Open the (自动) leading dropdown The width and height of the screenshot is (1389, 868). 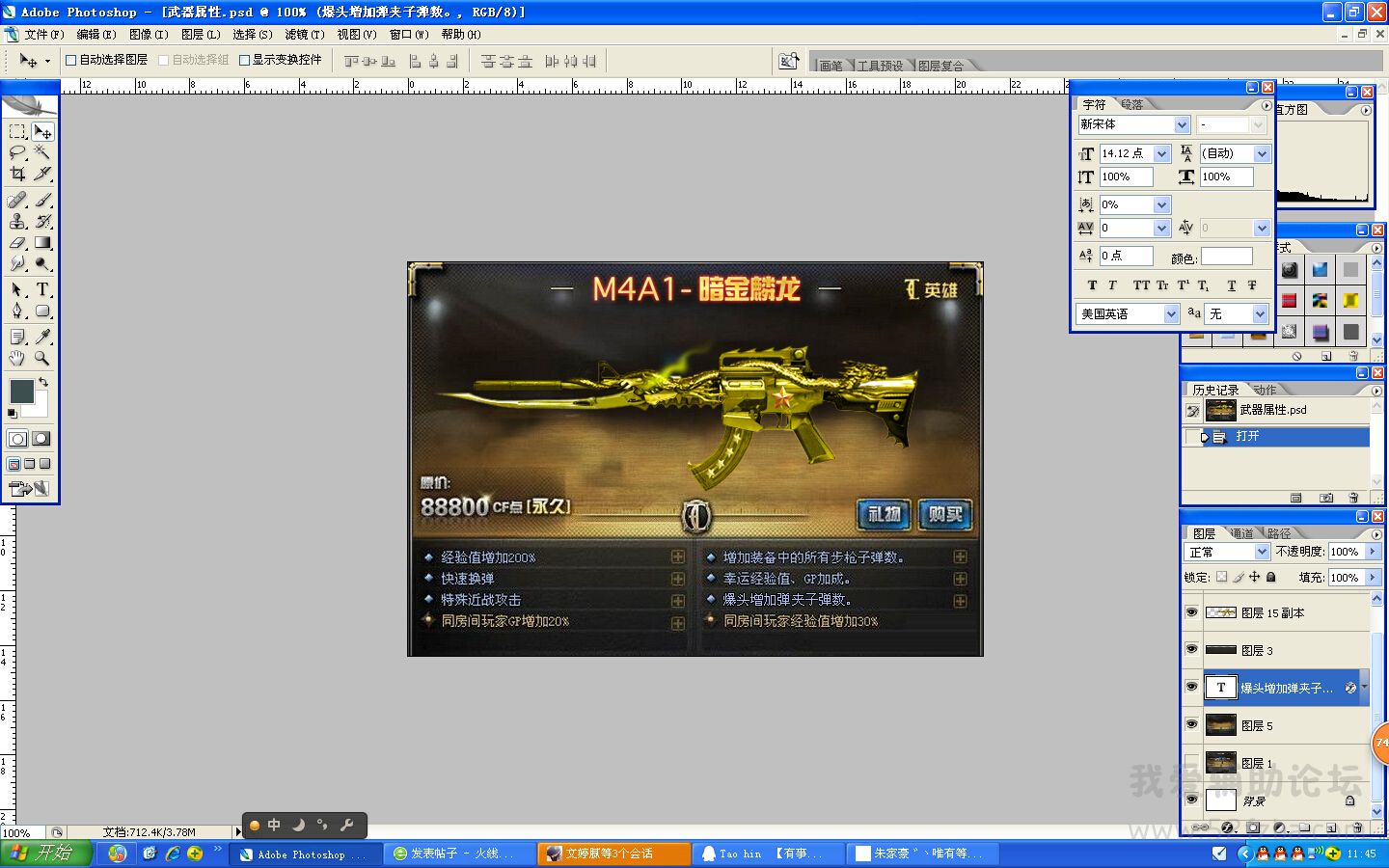coord(1262,153)
